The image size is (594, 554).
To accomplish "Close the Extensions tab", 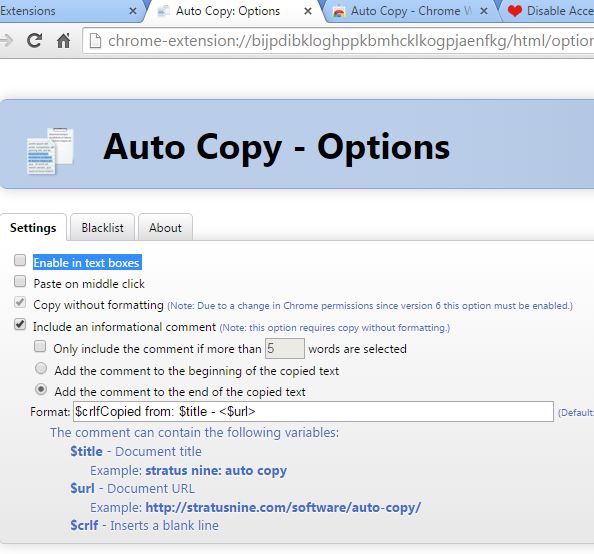I will [x=133, y=11].
